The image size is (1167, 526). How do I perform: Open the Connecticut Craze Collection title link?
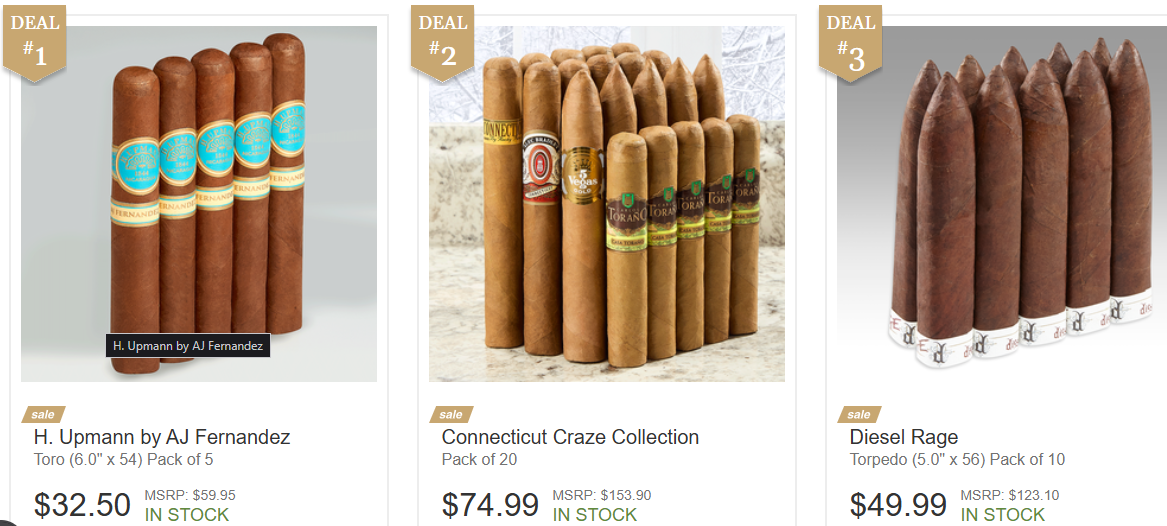click(570, 437)
